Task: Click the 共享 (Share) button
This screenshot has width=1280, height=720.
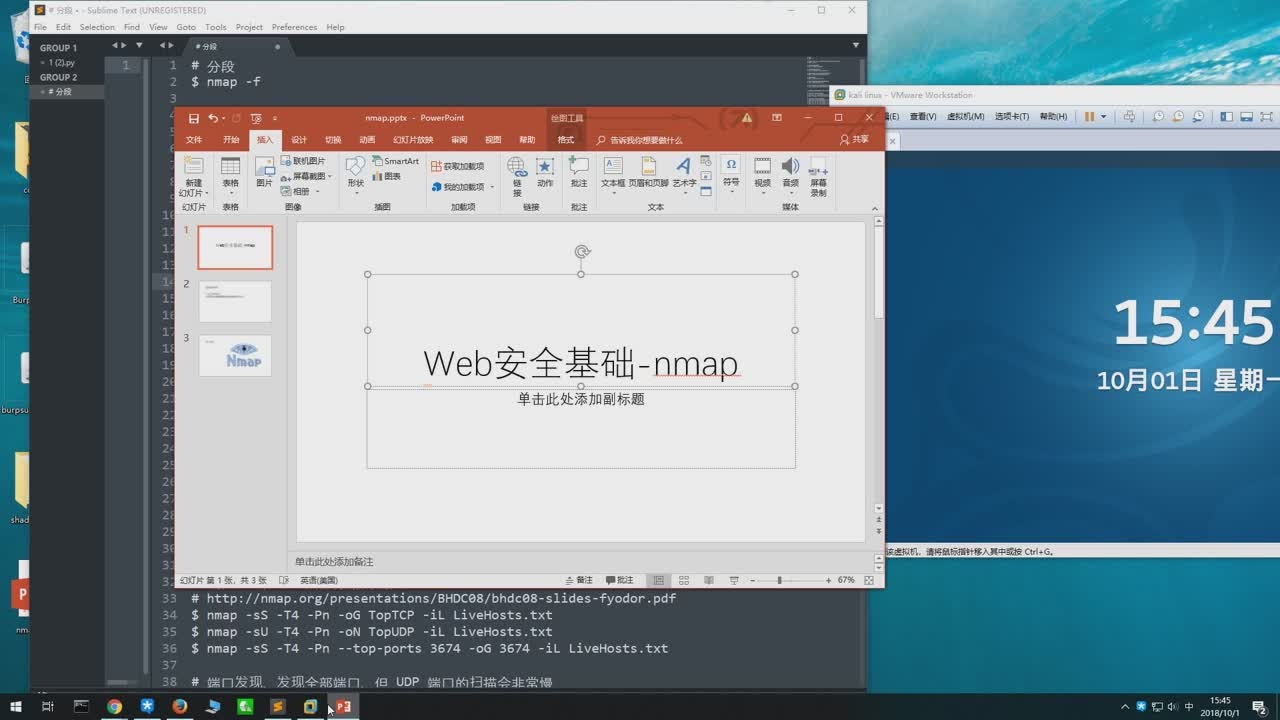Action: pos(855,140)
